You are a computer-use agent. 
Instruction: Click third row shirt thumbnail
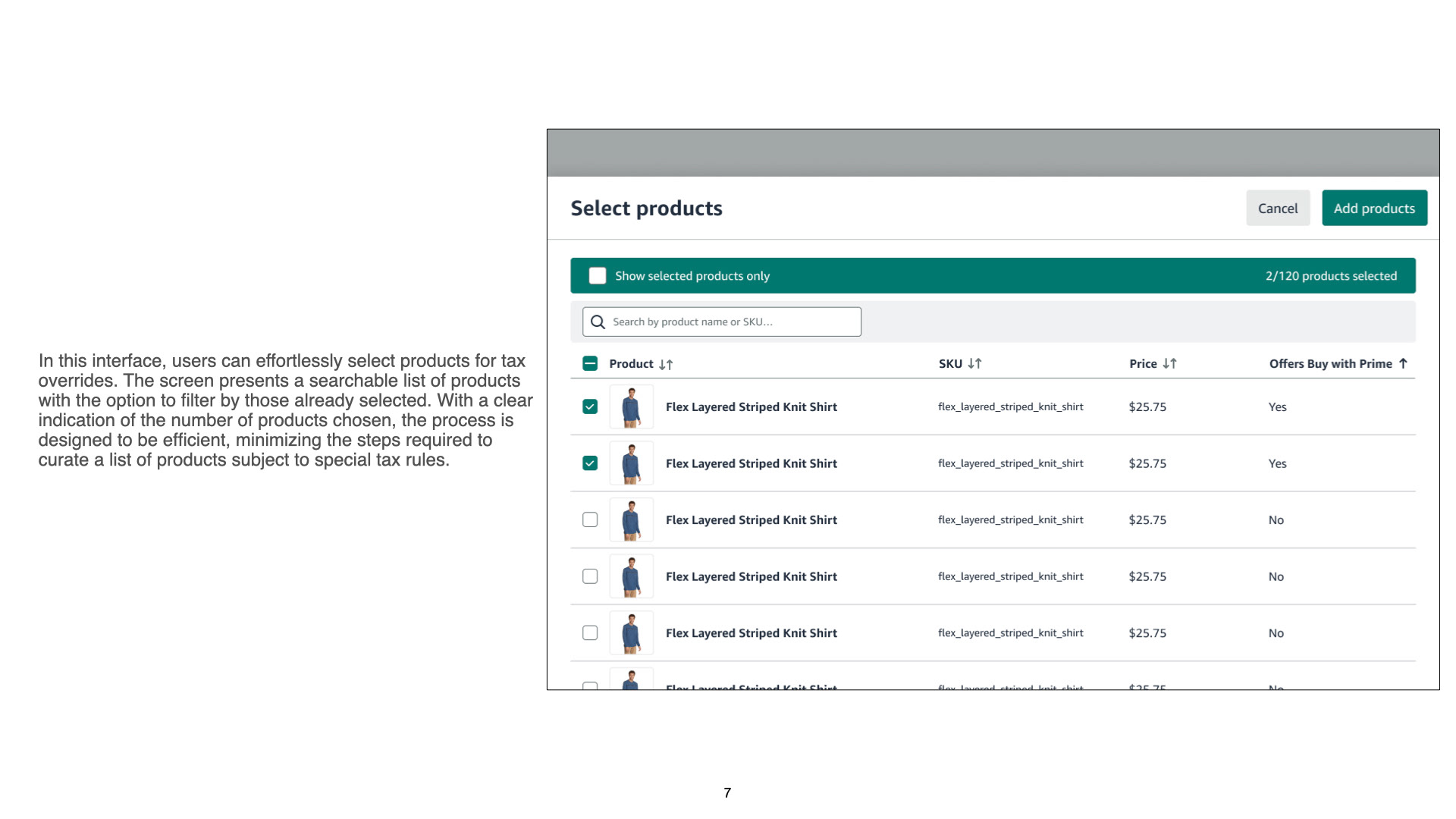click(631, 520)
